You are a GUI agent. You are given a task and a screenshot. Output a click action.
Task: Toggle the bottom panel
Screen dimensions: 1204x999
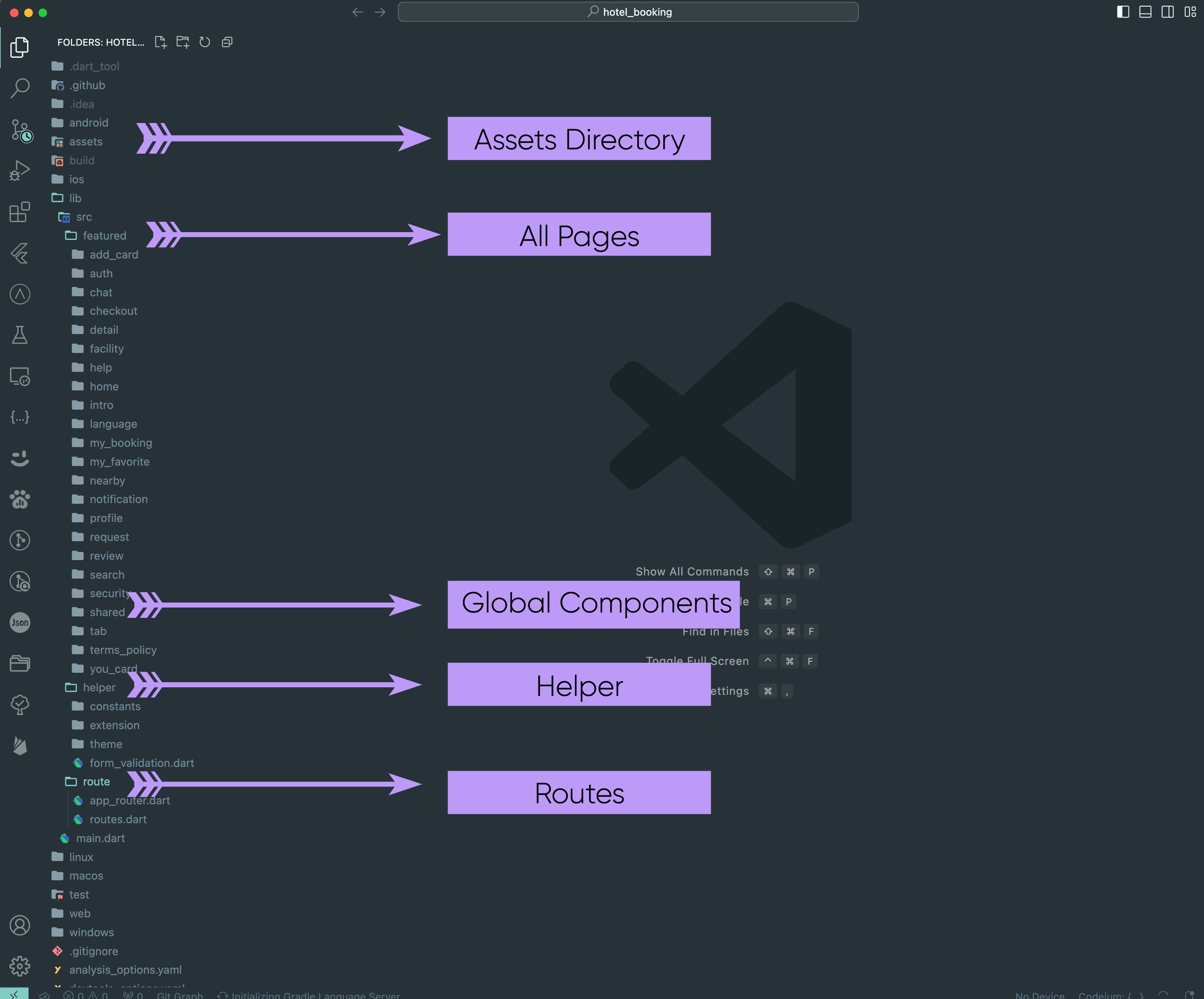[x=1145, y=12]
